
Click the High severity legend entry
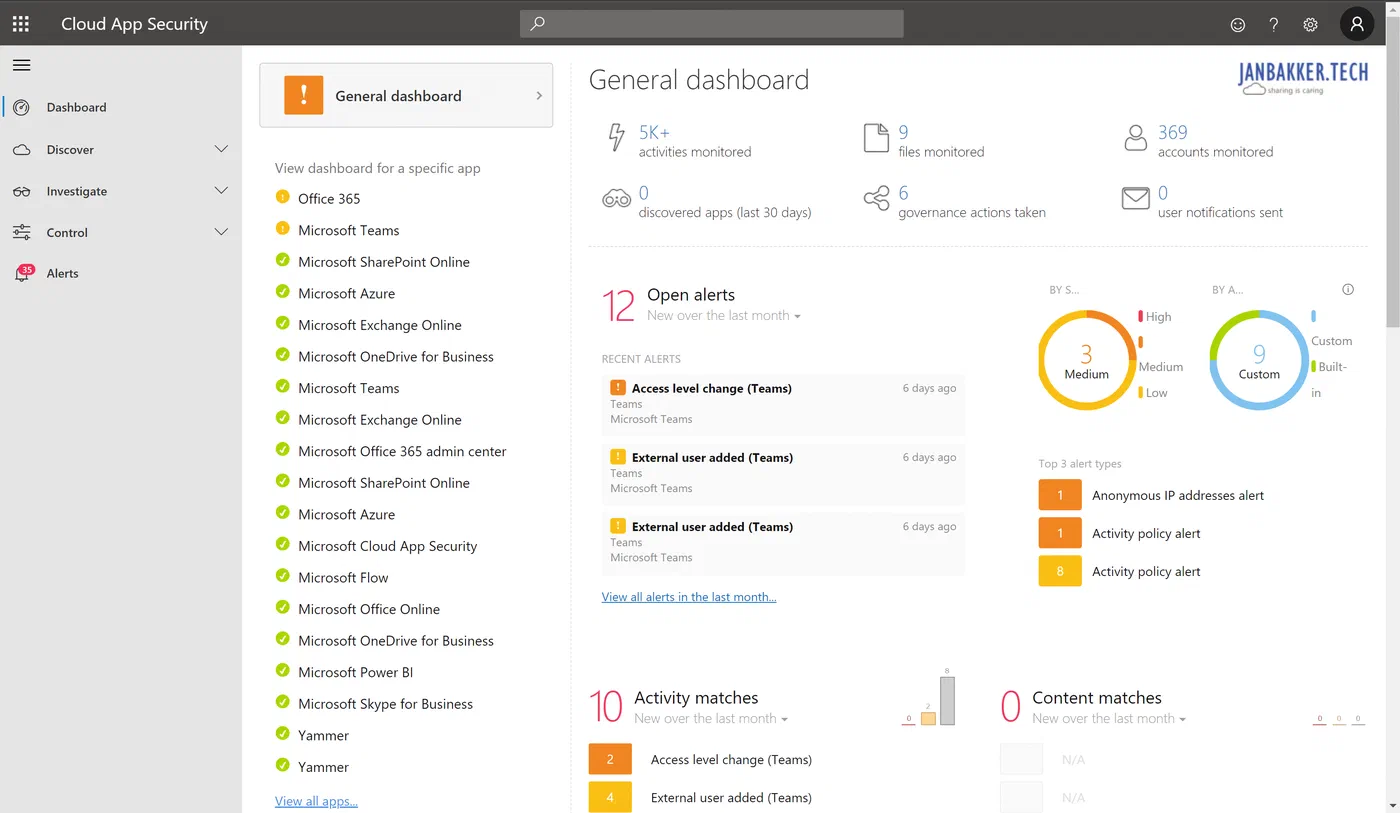tap(1155, 317)
